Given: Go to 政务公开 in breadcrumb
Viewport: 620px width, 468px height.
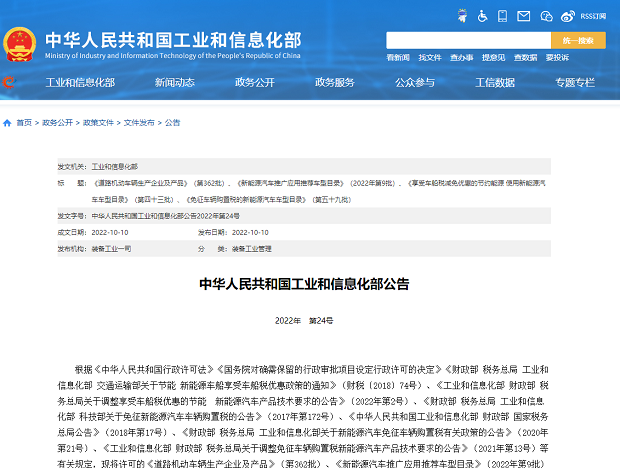Looking at the screenshot, I should point(57,123).
